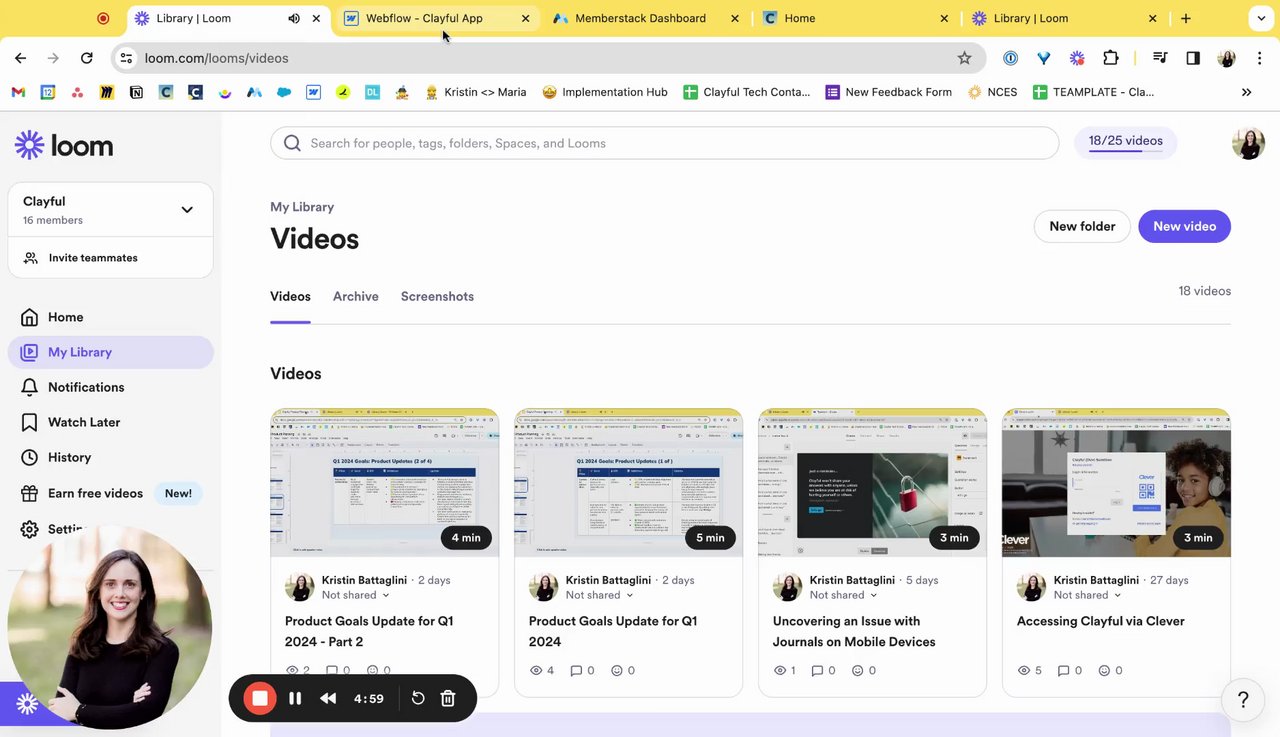Toggle the browser side panel
Image resolution: width=1280 pixels, height=737 pixels.
coord(1193,58)
